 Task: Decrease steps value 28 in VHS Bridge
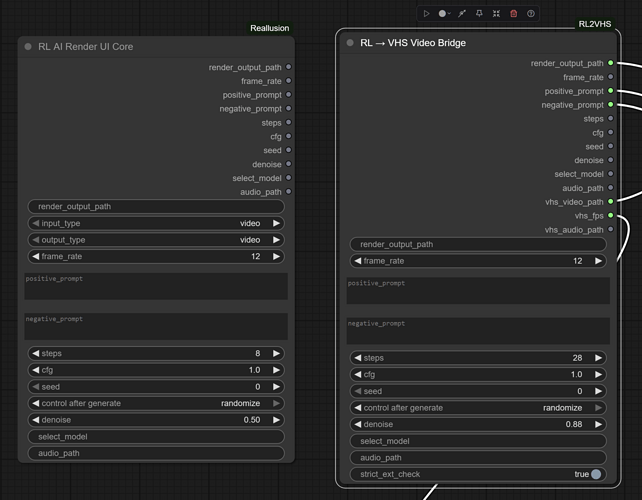[x=358, y=358]
